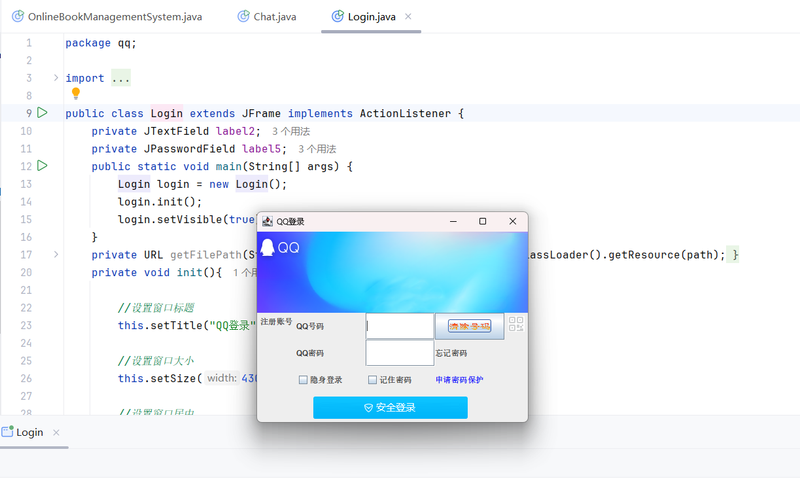
Task: Click the QQ penguin logo in the banner
Action: coord(267,247)
